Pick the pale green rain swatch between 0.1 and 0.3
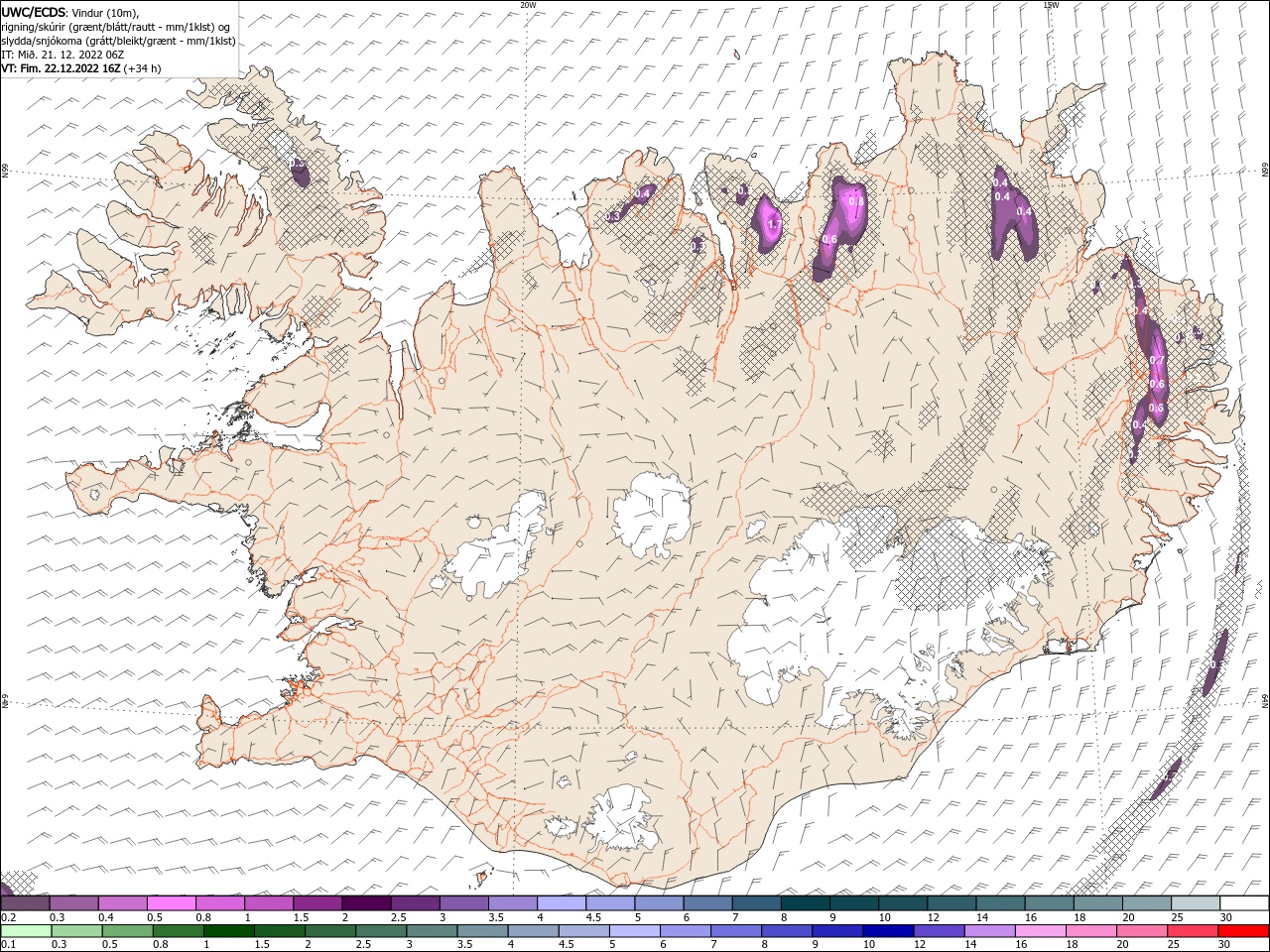The width and height of the screenshot is (1270, 952). (26, 931)
